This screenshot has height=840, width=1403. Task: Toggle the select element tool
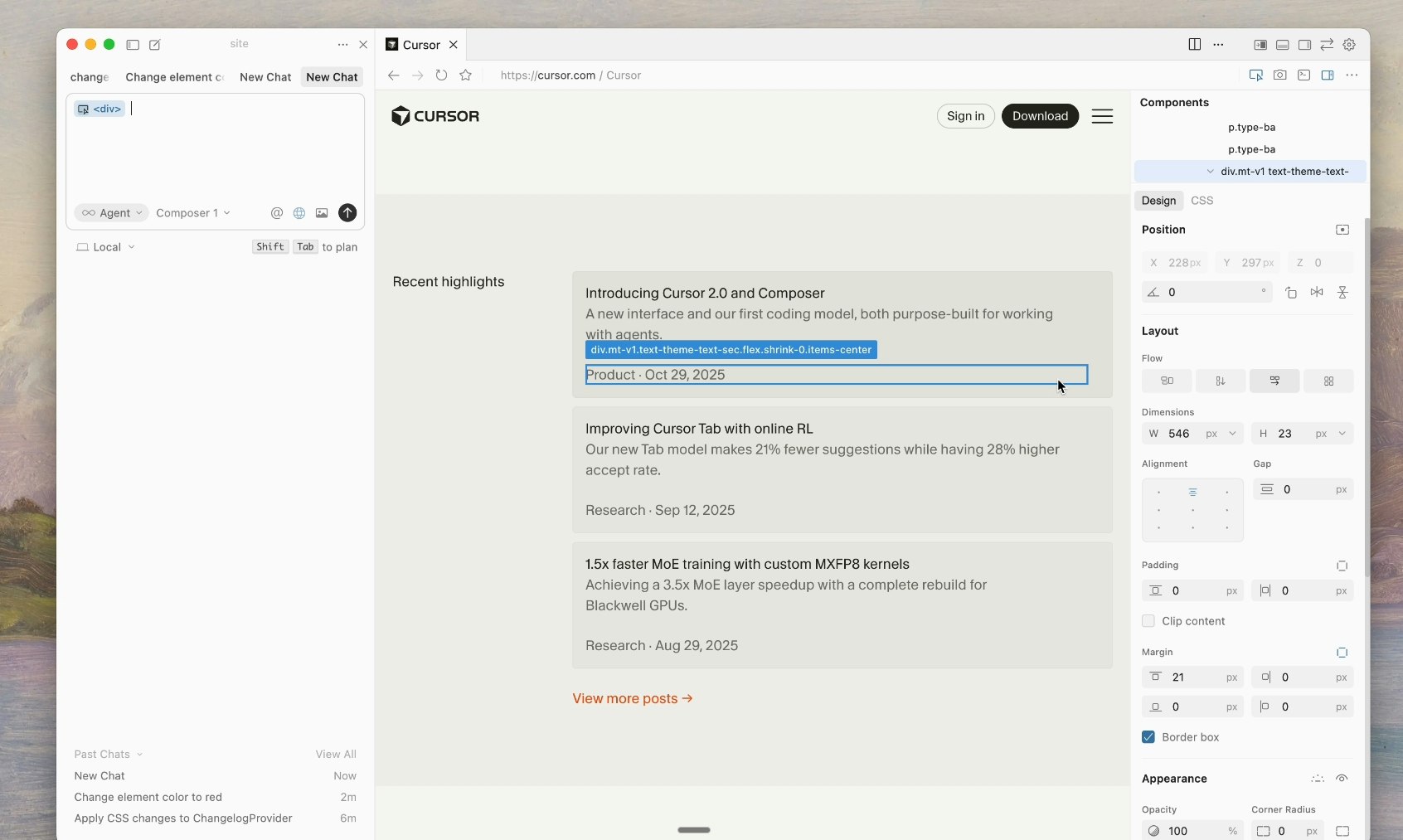pos(1256,75)
